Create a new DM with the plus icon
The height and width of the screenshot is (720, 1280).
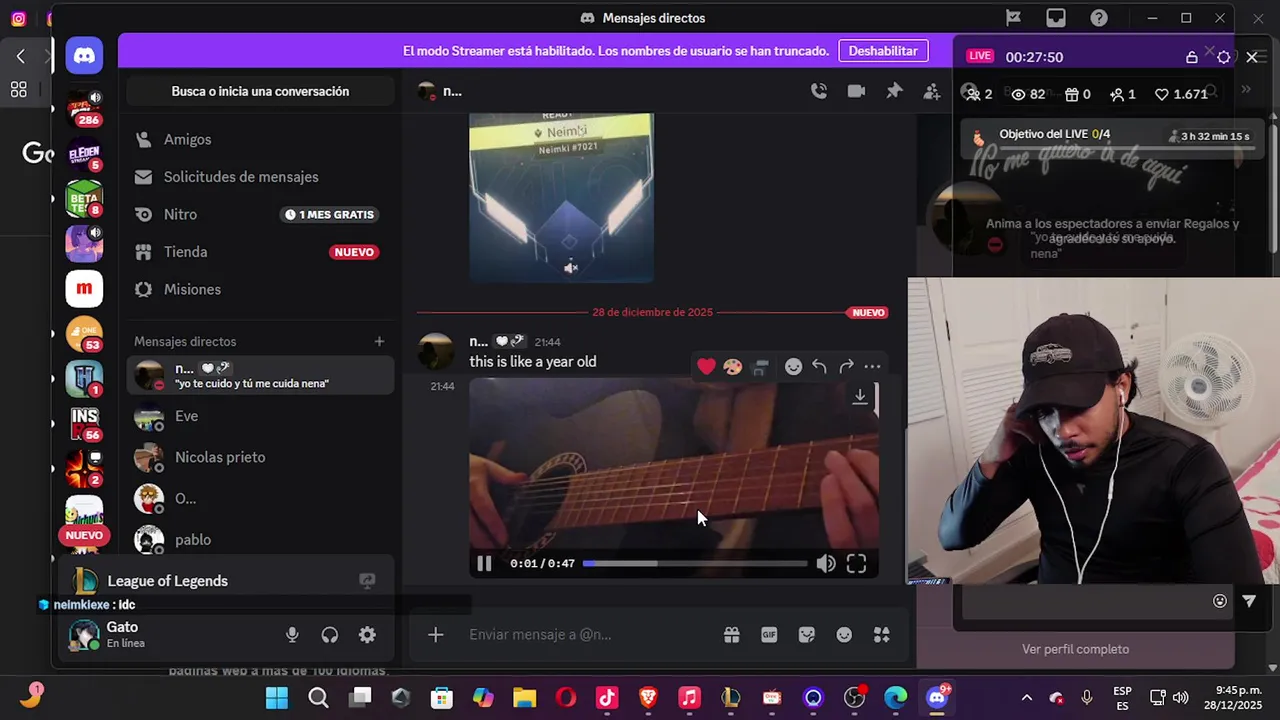[379, 342]
